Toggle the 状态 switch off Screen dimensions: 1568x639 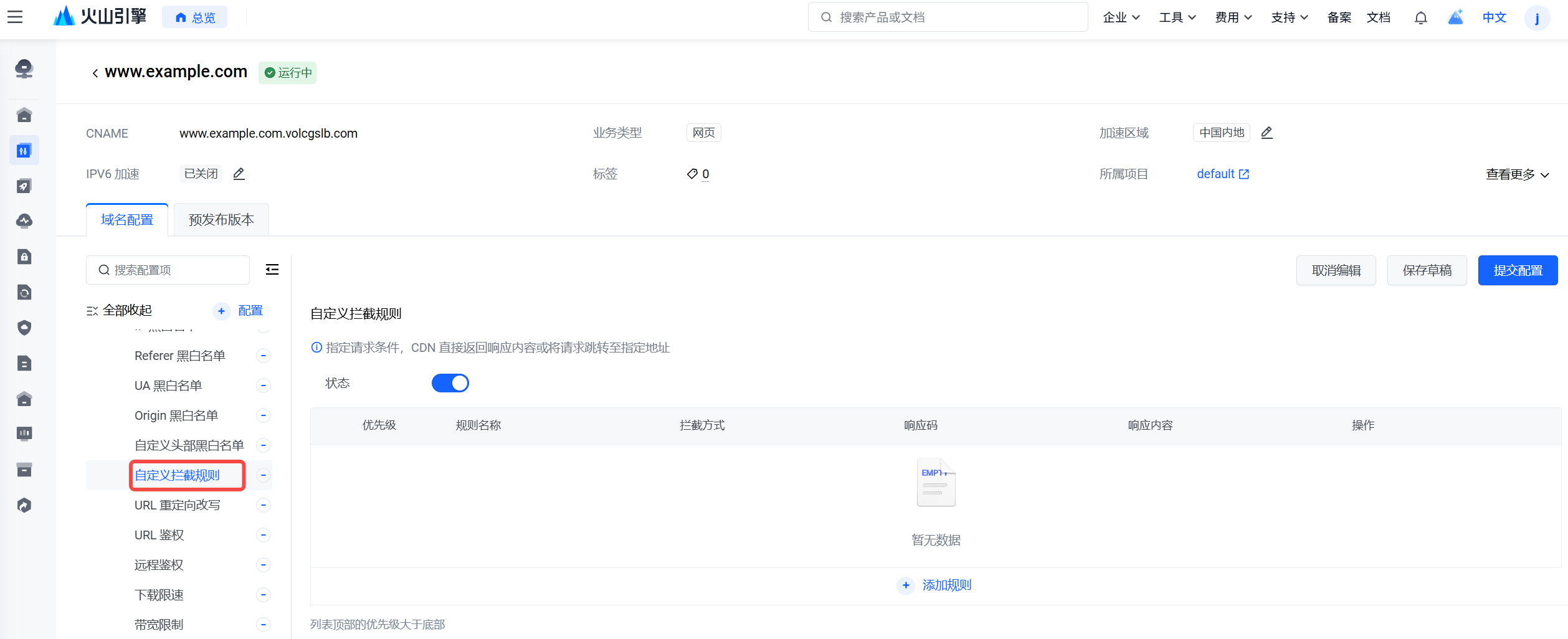[450, 383]
